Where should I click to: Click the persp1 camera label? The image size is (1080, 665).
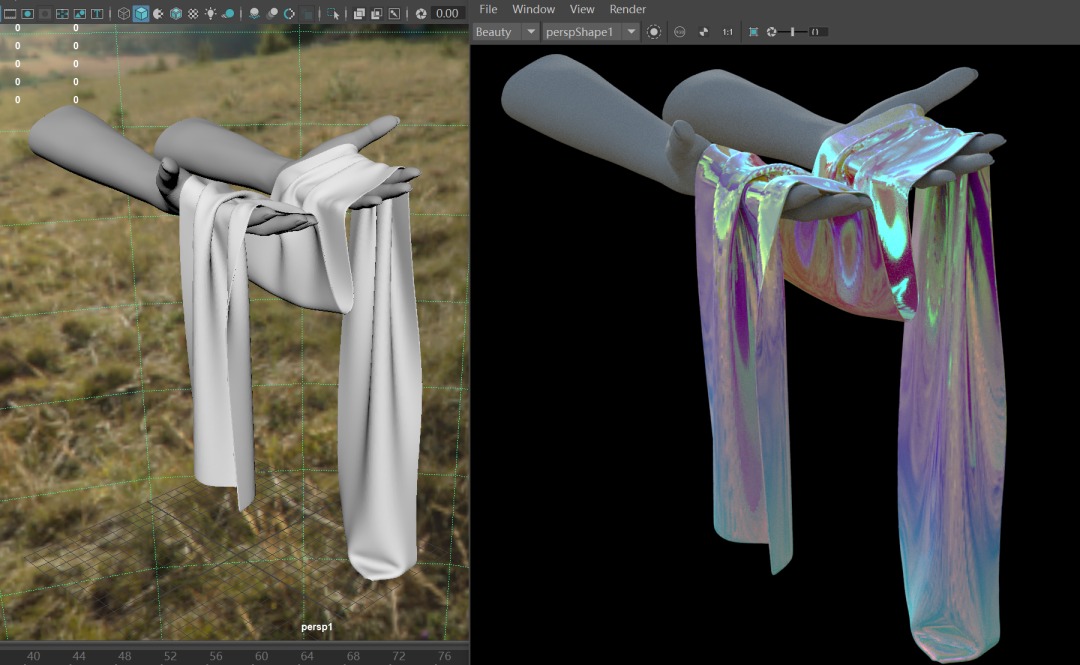(317, 626)
